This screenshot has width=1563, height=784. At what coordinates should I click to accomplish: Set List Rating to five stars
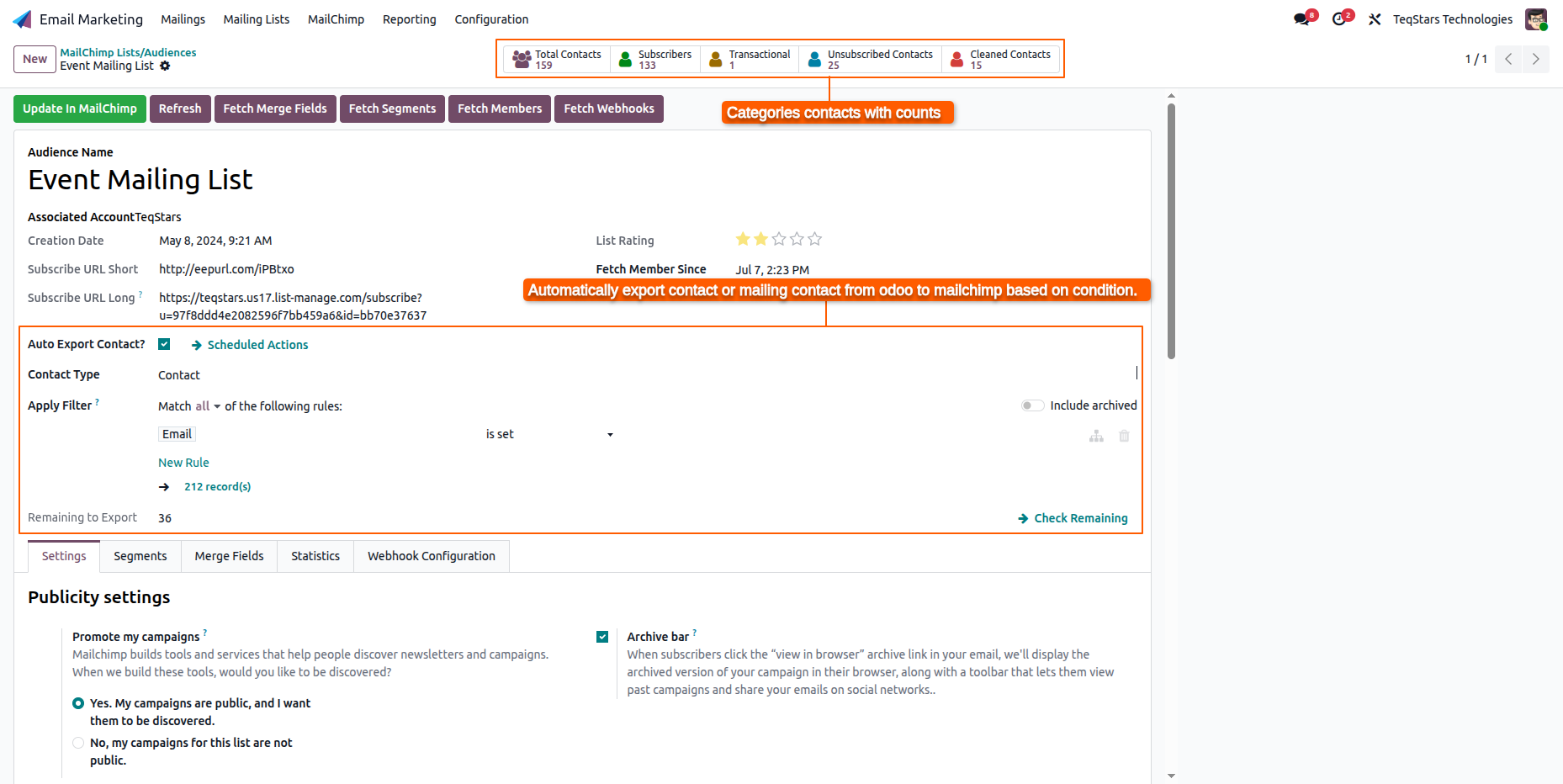tap(814, 240)
